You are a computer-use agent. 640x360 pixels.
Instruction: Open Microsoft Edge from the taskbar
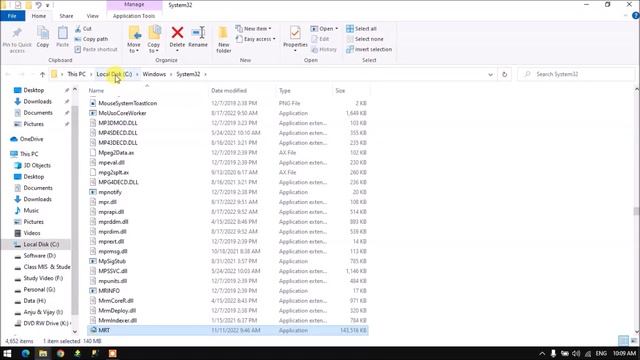click(26, 353)
